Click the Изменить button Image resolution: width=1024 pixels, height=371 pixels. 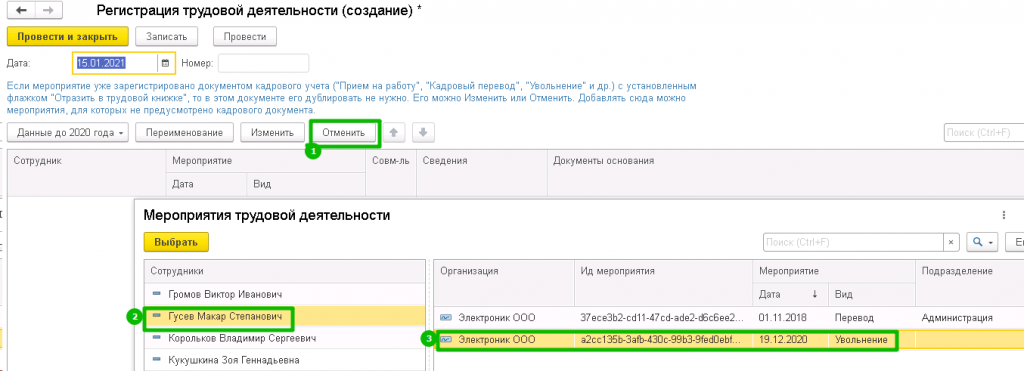[x=272, y=133]
